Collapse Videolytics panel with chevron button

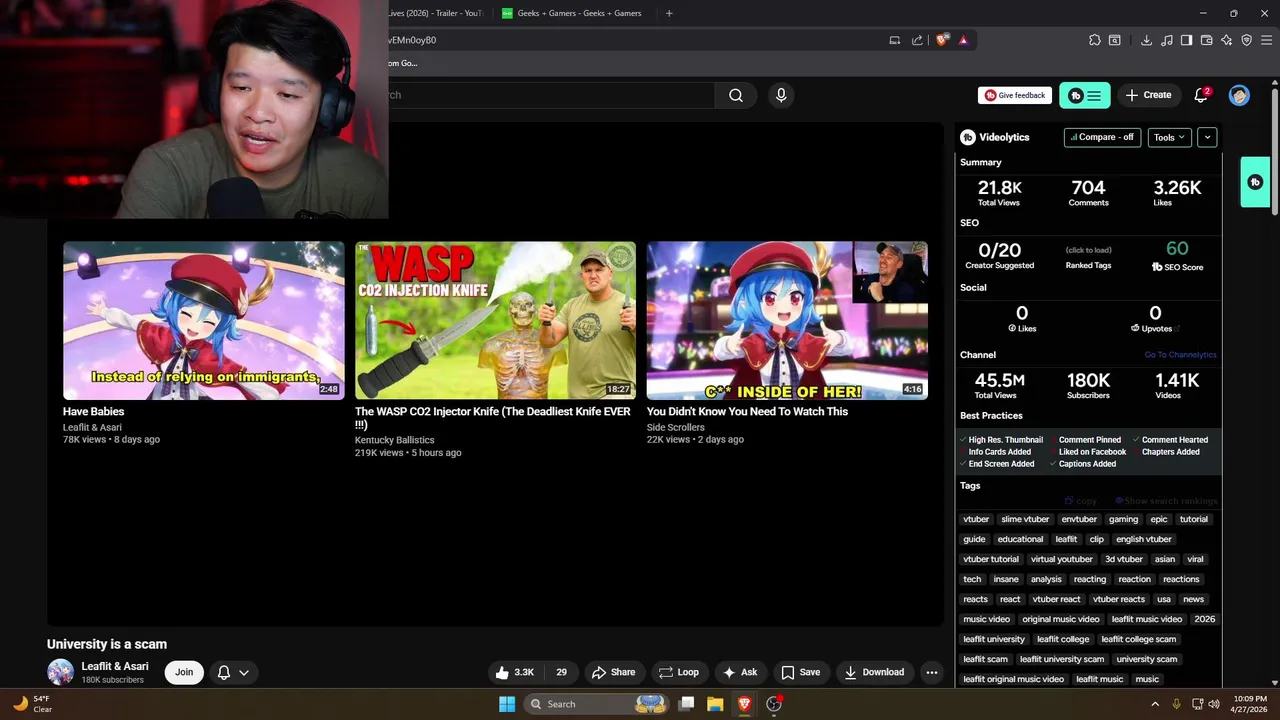(x=1207, y=137)
